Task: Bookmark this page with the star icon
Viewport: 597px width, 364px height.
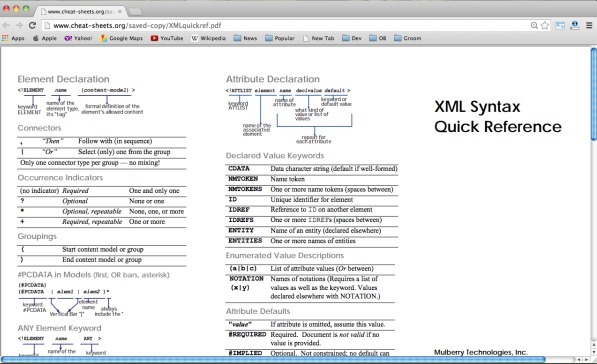Action: click(x=545, y=26)
